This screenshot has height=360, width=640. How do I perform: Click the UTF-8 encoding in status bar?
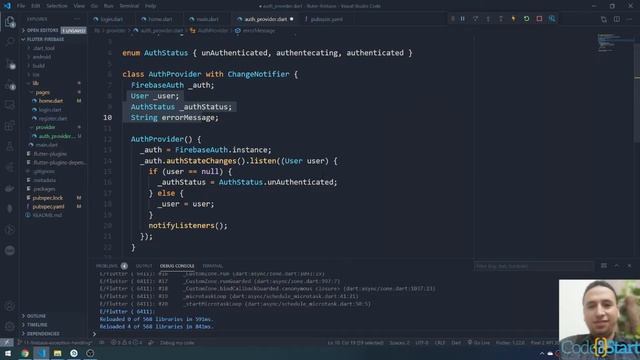click(422, 343)
